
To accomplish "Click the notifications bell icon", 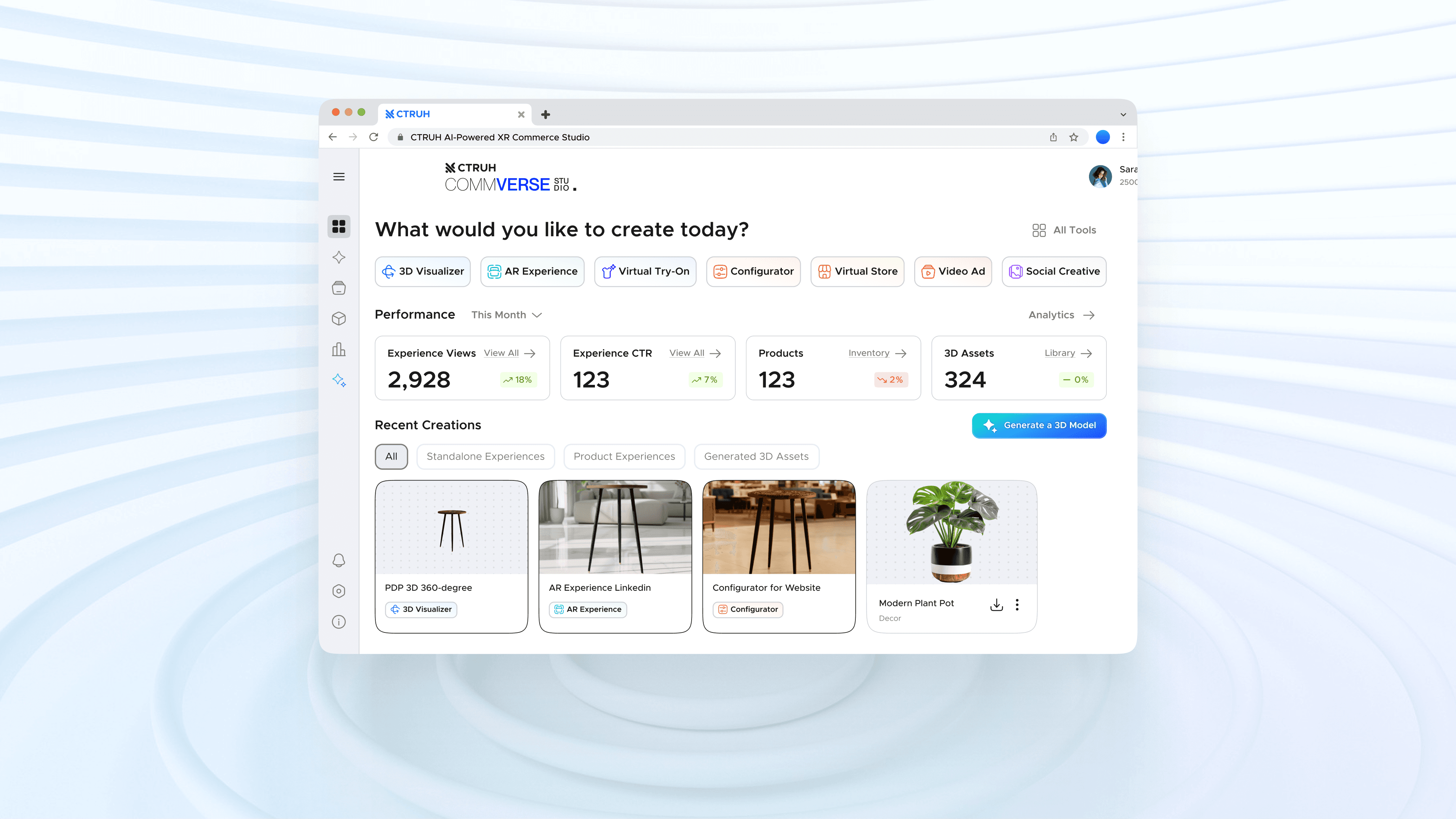I will tap(339, 560).
